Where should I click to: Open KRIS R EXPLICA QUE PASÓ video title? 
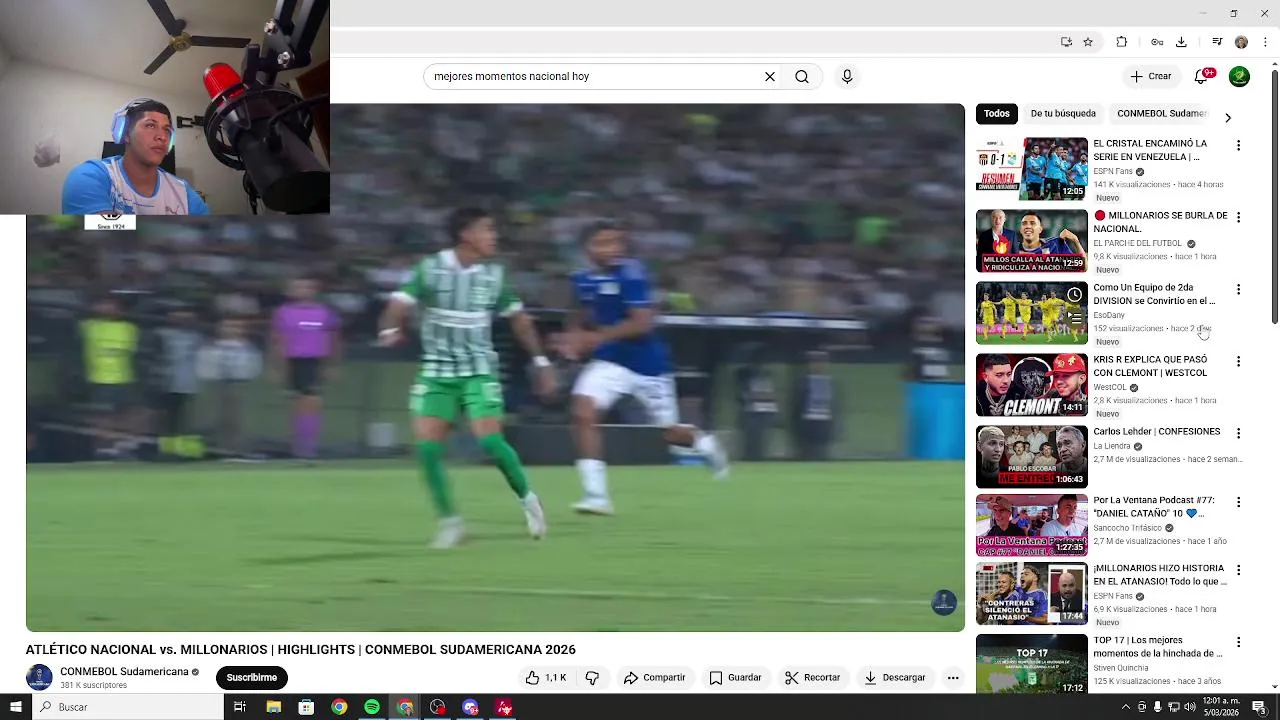pyautogui.click(x=1150, y=366)
